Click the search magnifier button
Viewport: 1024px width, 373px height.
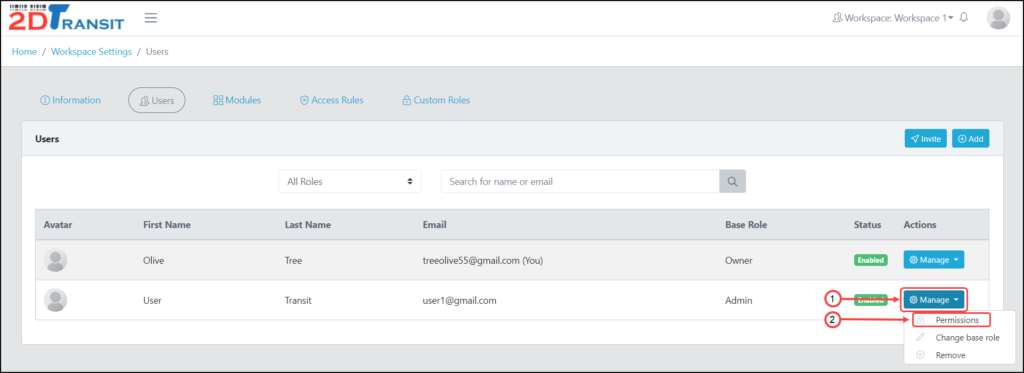point(733,182)
